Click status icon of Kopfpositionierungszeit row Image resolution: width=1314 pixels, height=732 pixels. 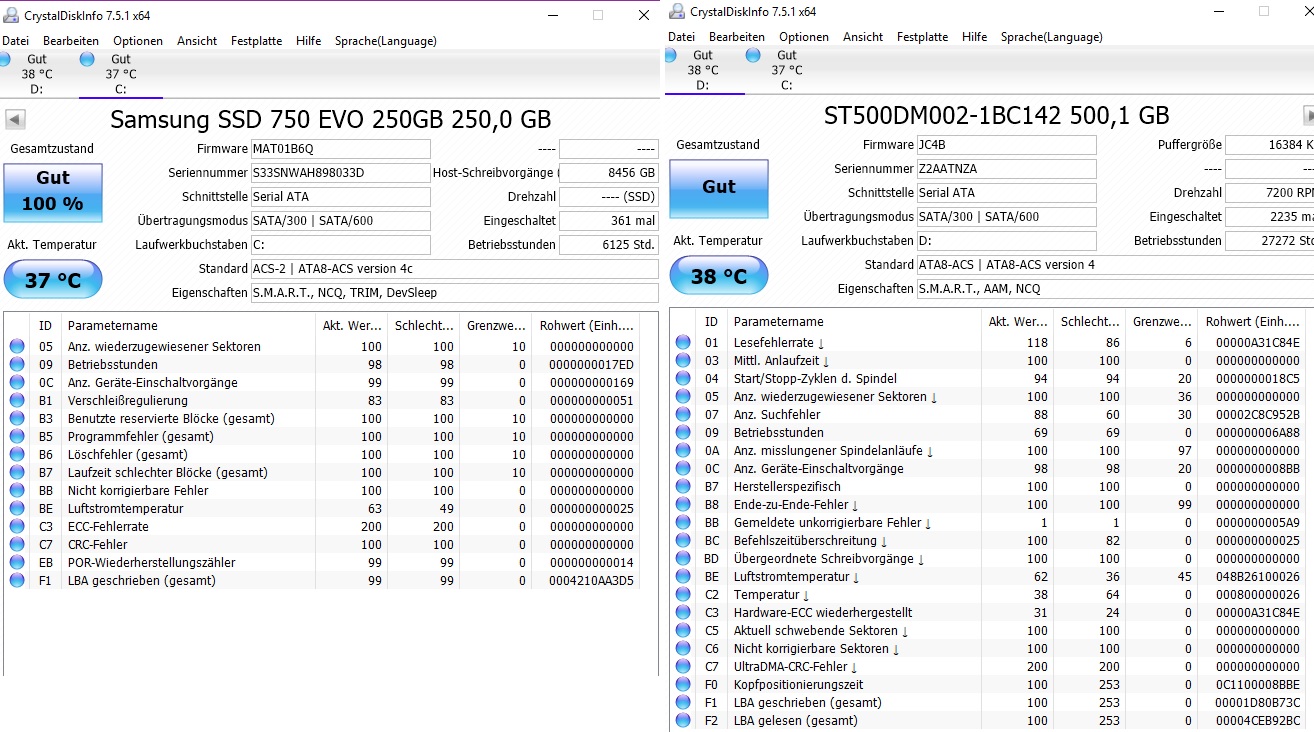point(683,685)
